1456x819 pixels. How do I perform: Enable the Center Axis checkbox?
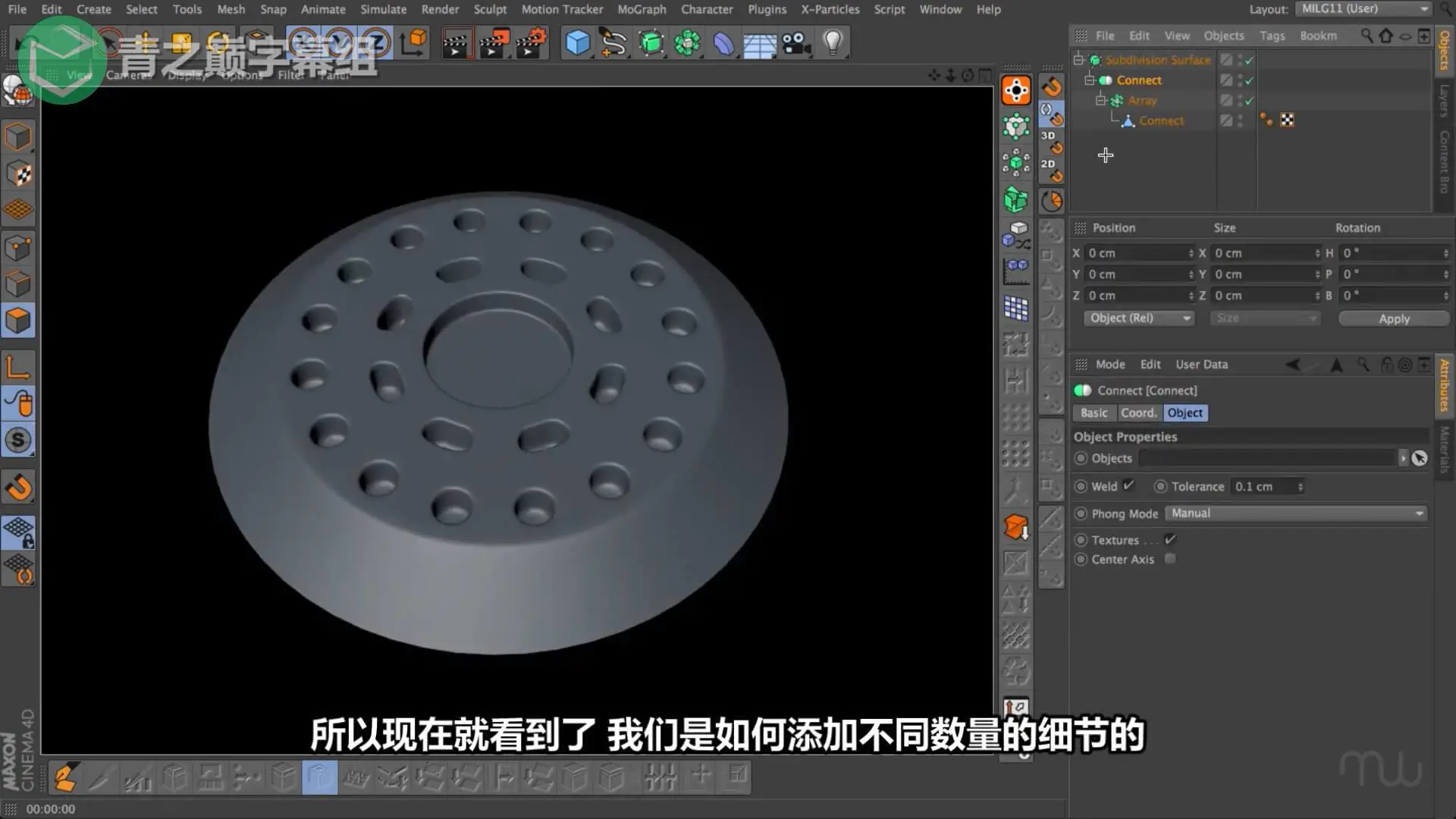1170,559
